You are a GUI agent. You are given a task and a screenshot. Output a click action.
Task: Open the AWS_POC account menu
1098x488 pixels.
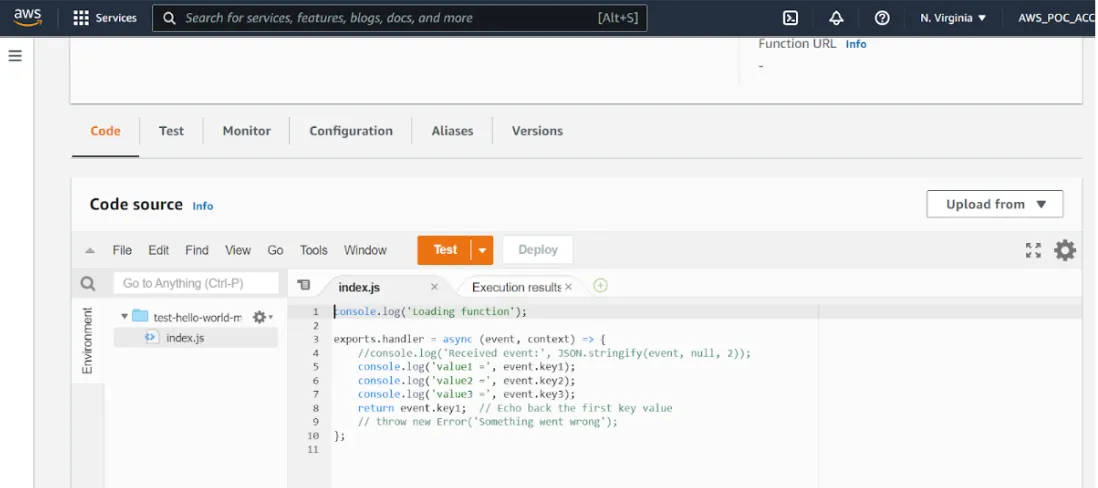pyautogui.click(x=1057, y=18)
